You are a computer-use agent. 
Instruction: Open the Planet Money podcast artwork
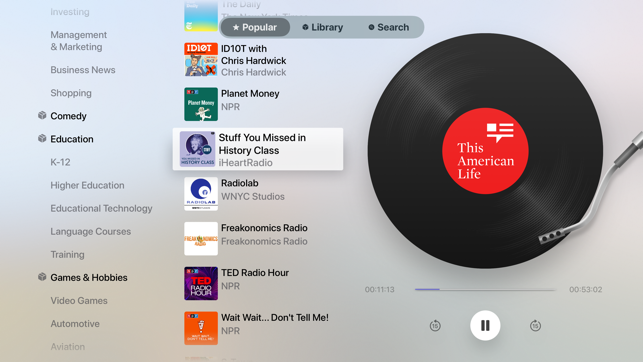coord(201,104)
